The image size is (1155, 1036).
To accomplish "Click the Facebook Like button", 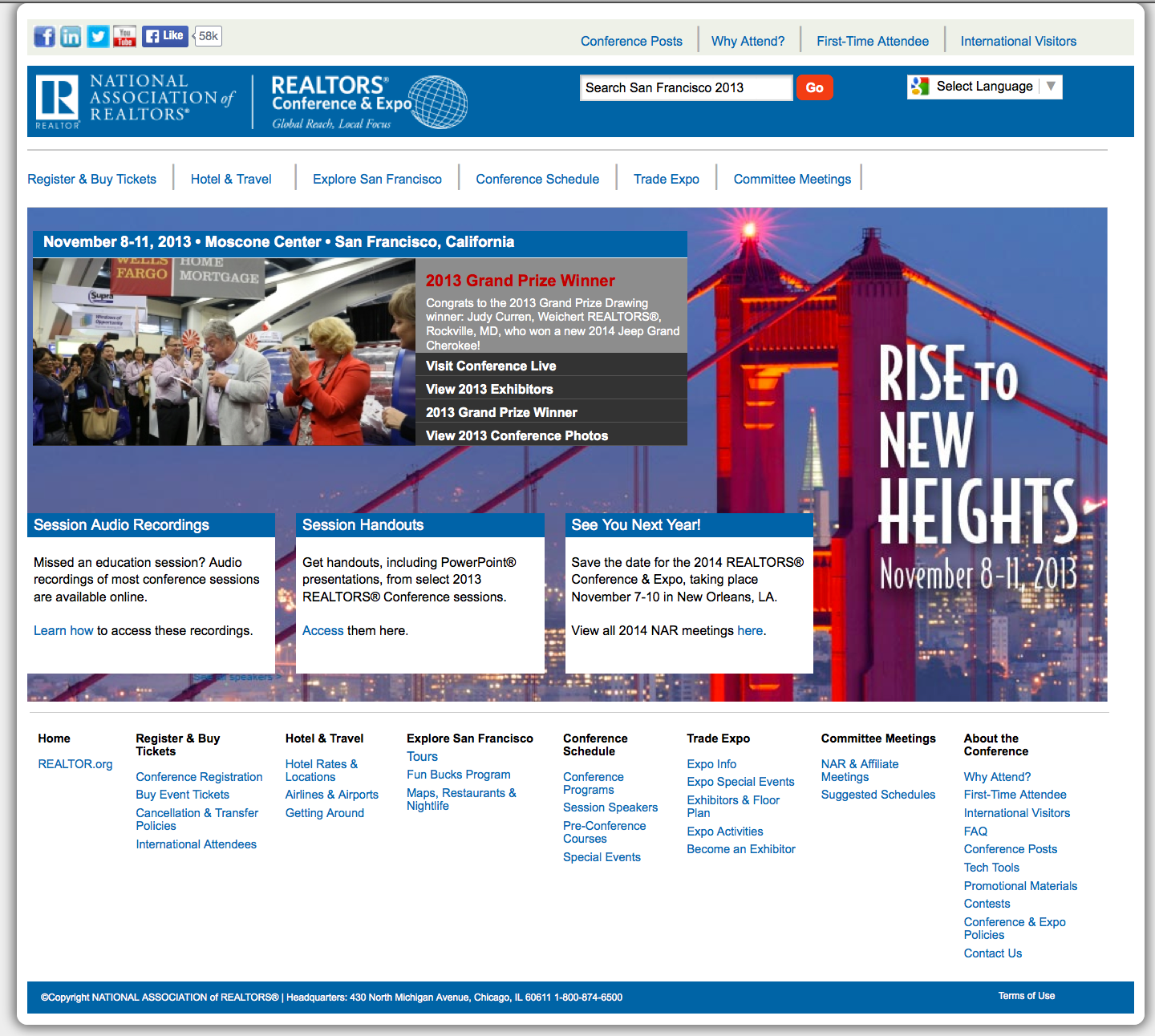I will coord(165,36).
